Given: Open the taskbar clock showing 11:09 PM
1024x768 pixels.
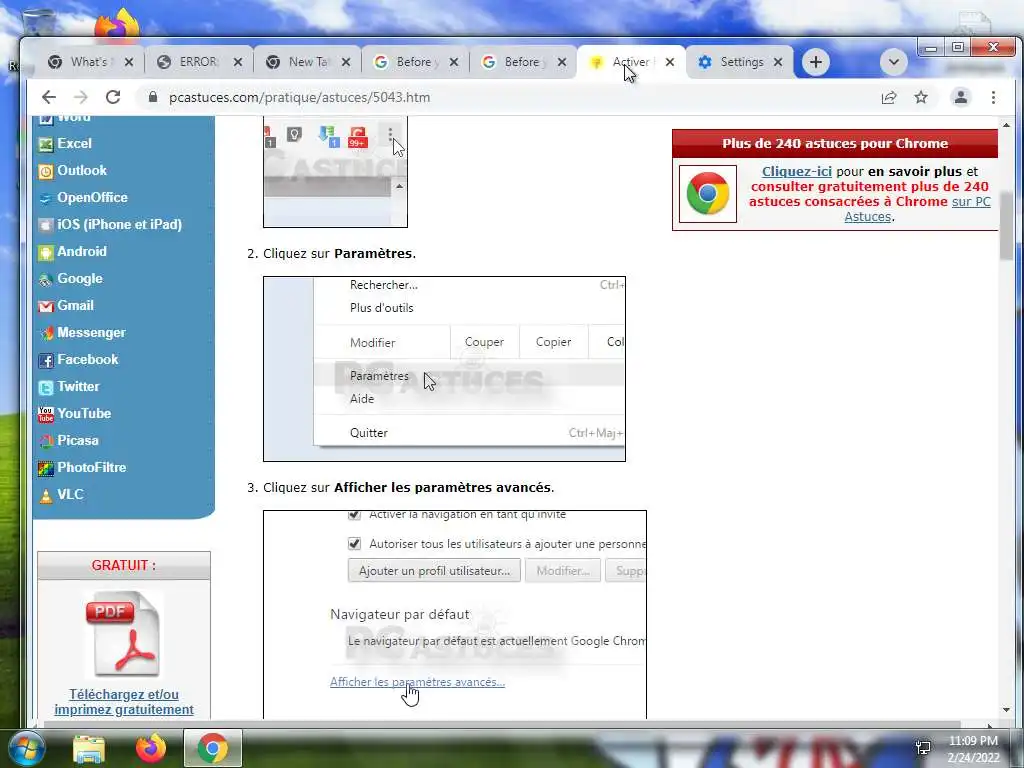Looking at the screenshot, I should tap(974, 749).
